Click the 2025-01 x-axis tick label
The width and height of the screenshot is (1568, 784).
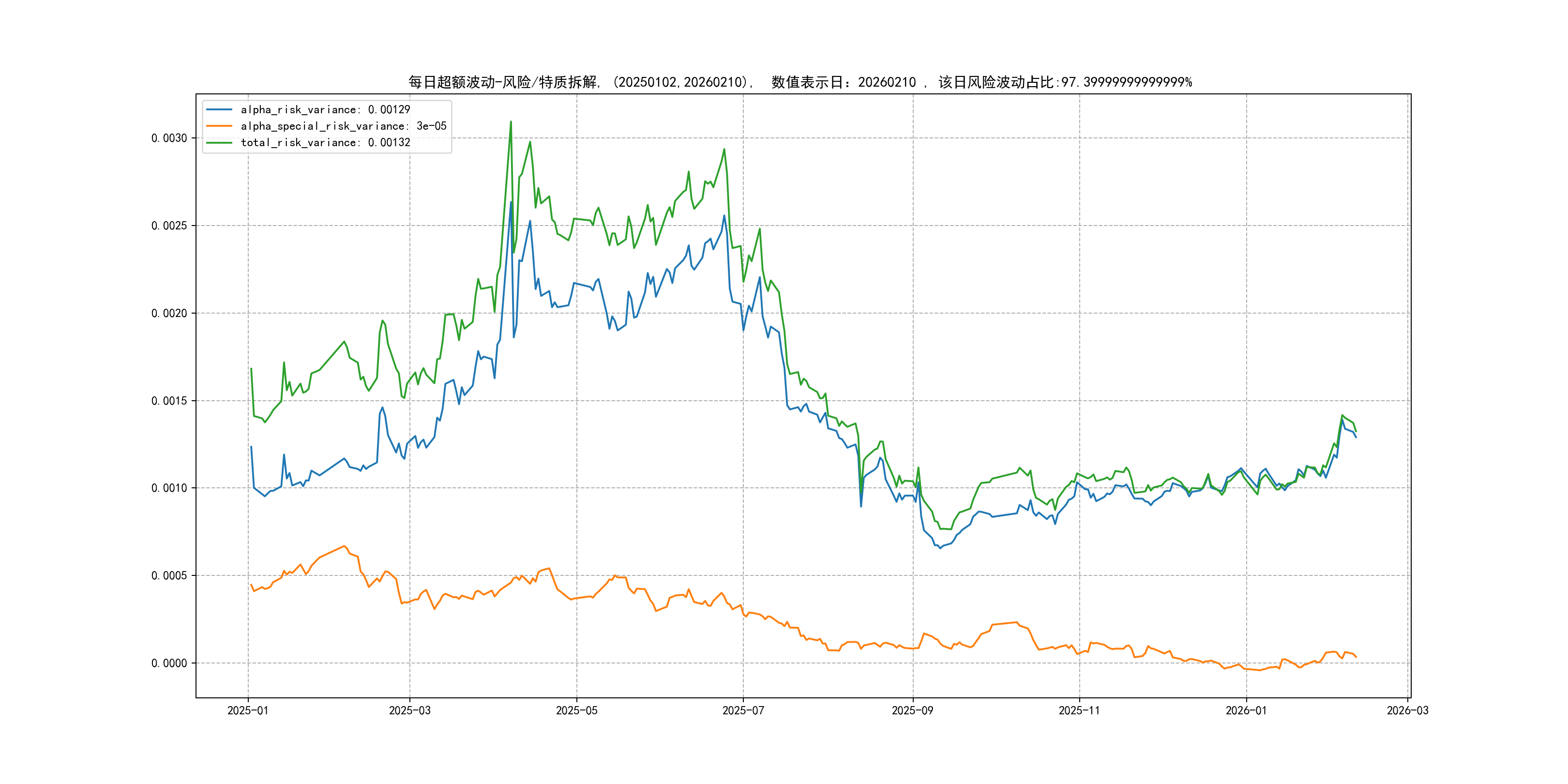[x=248, y=710]
